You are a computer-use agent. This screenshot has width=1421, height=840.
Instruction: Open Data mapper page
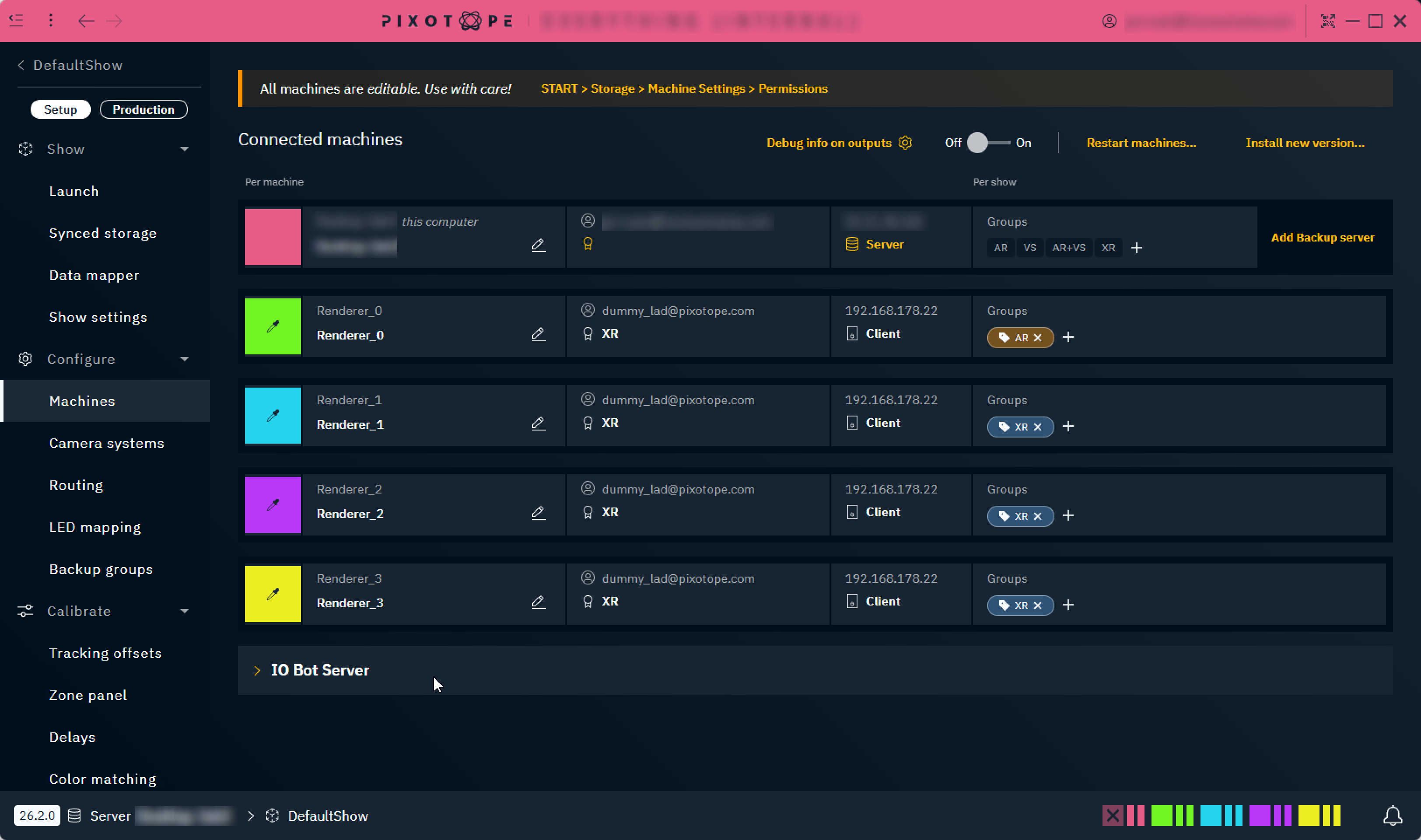pos(94,275)
